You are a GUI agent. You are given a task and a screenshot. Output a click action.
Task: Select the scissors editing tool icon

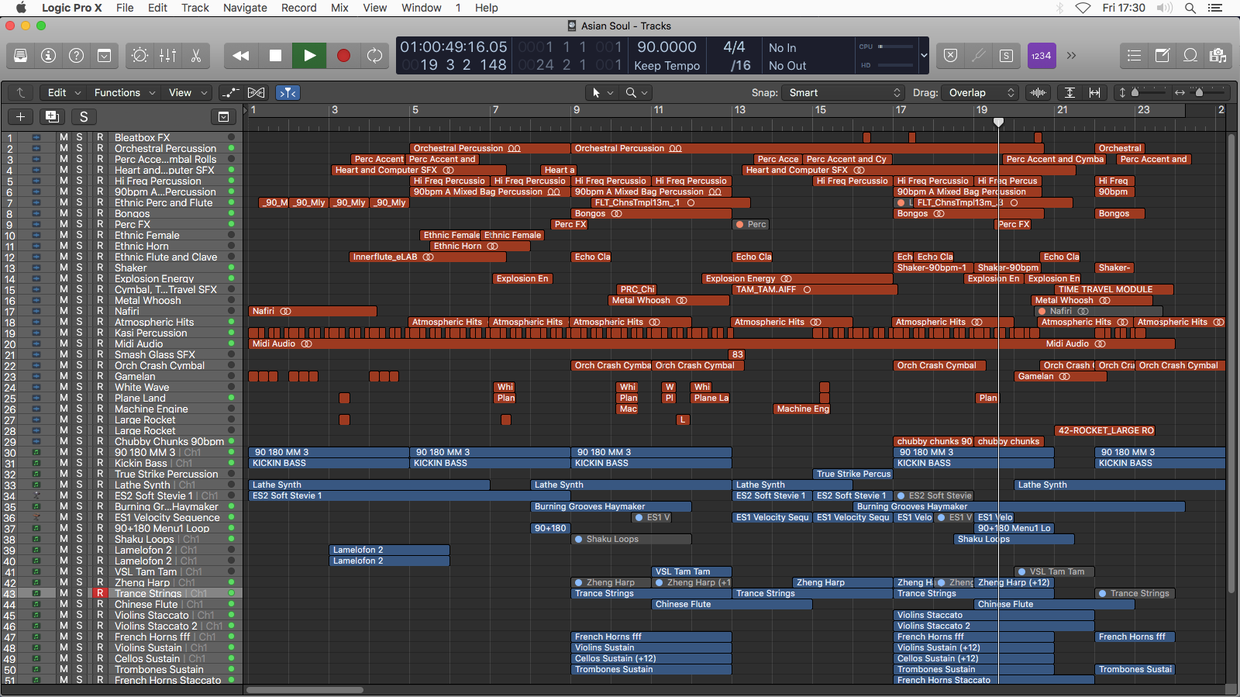(195, 57)
